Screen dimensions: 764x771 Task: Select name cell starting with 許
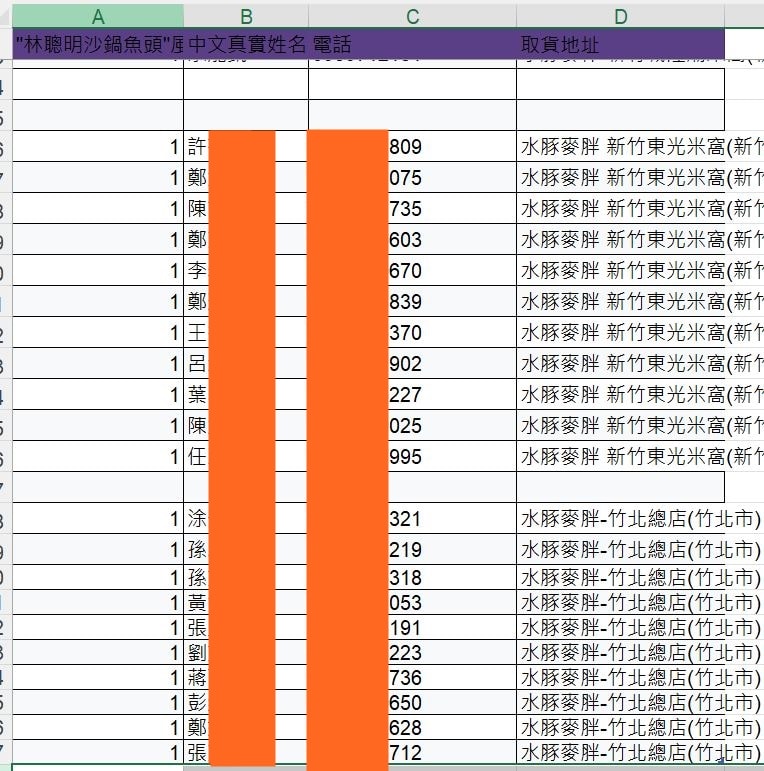click(x=246, y=146)
